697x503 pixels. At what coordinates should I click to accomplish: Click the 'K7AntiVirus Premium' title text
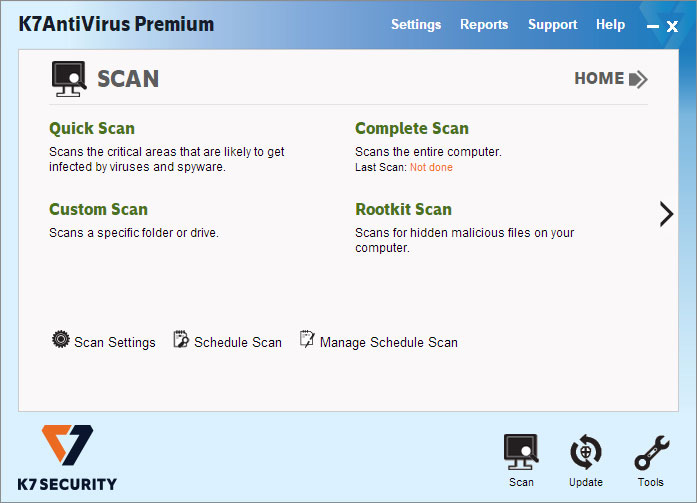click(116, 24)
